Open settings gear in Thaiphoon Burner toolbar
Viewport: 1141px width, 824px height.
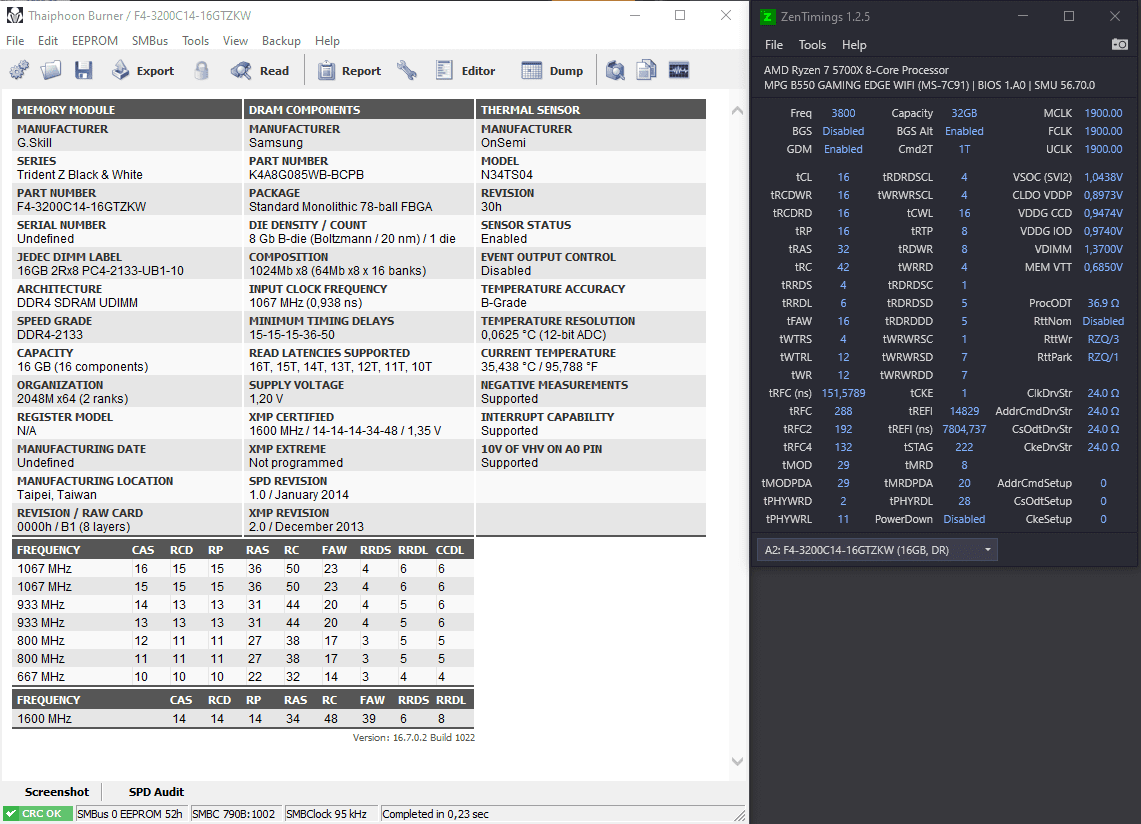click(x=20, y=71)
